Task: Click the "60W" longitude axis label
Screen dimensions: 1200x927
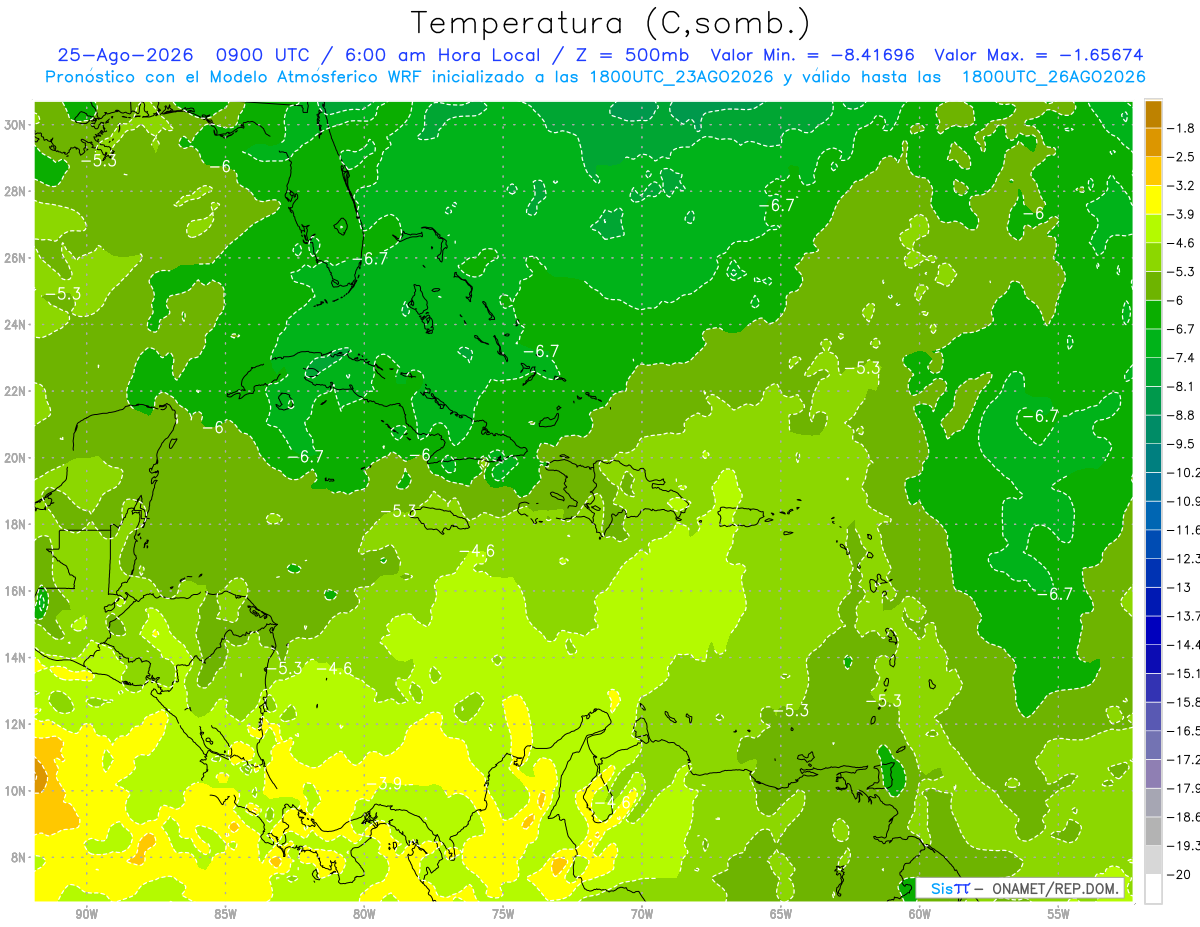Action: [920, 914]
